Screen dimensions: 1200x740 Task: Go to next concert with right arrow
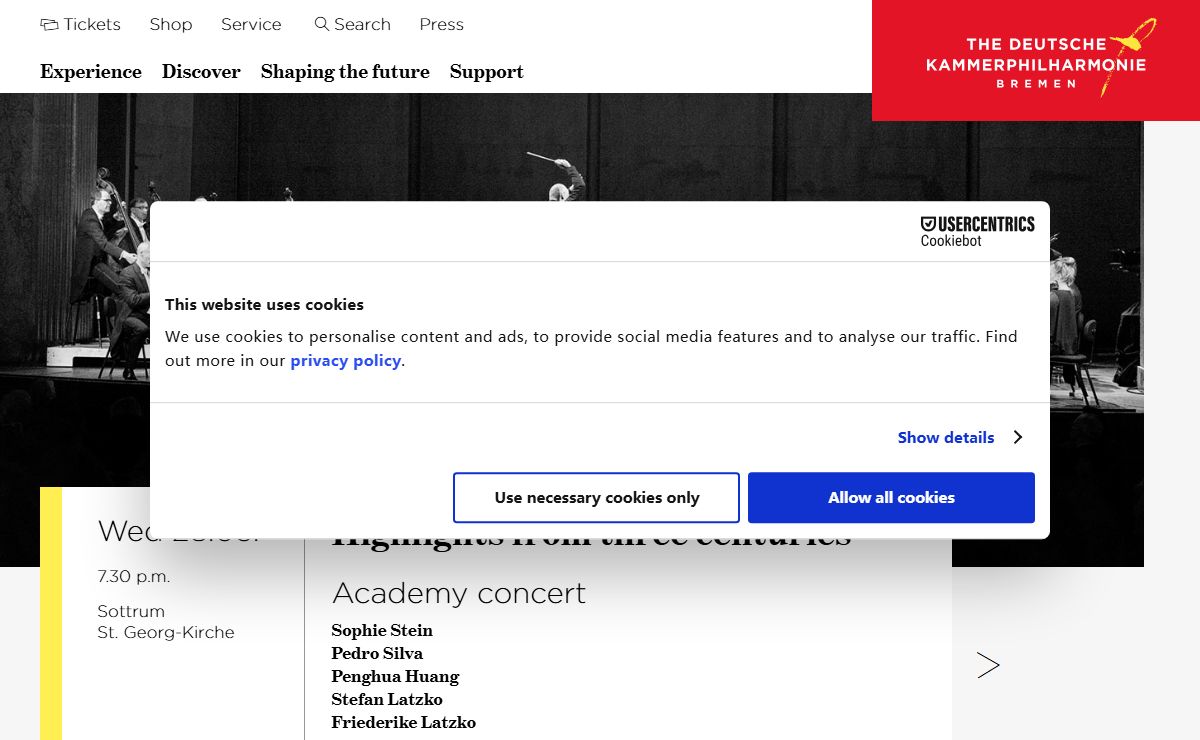point(988,665)
